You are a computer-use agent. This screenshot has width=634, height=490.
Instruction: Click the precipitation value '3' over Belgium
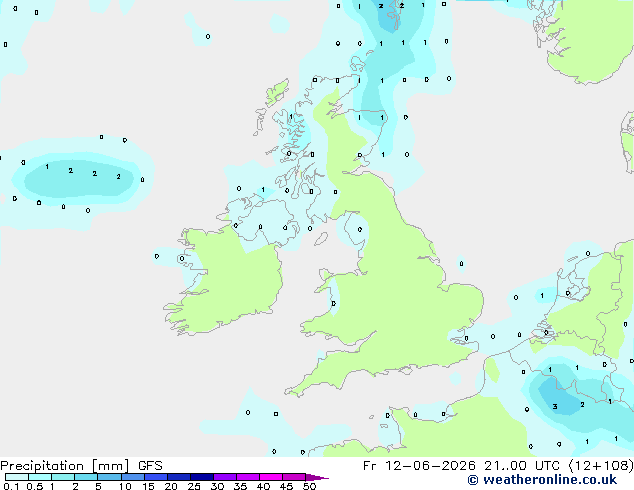point(555,406)
